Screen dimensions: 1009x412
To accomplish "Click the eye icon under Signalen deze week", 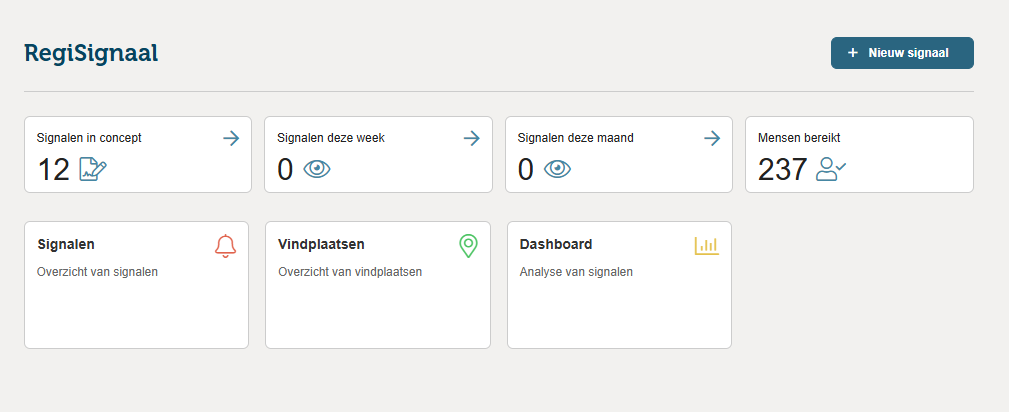I will 316,169.
